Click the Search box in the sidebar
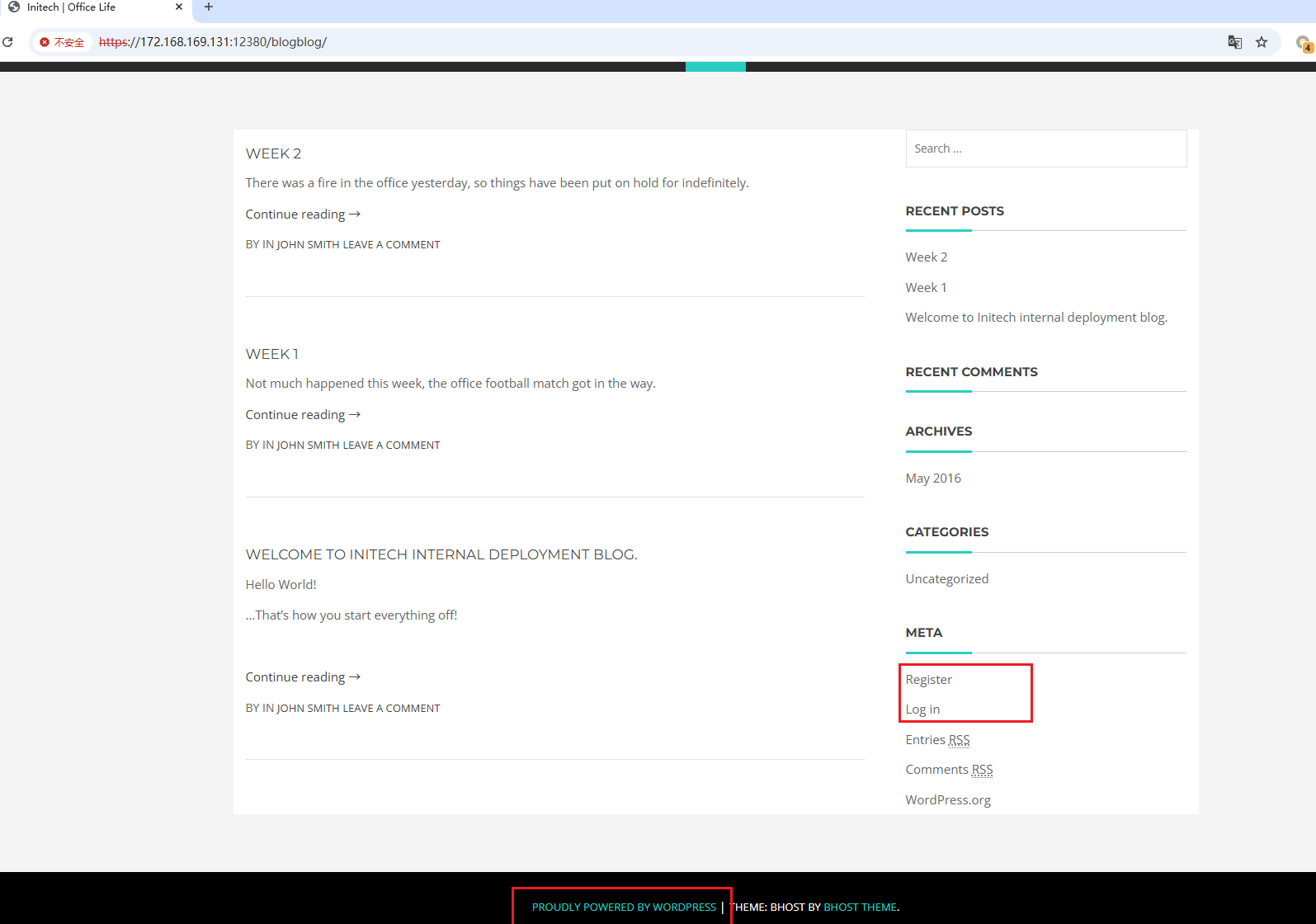 pyautogui.click(x=1046, y=148)
